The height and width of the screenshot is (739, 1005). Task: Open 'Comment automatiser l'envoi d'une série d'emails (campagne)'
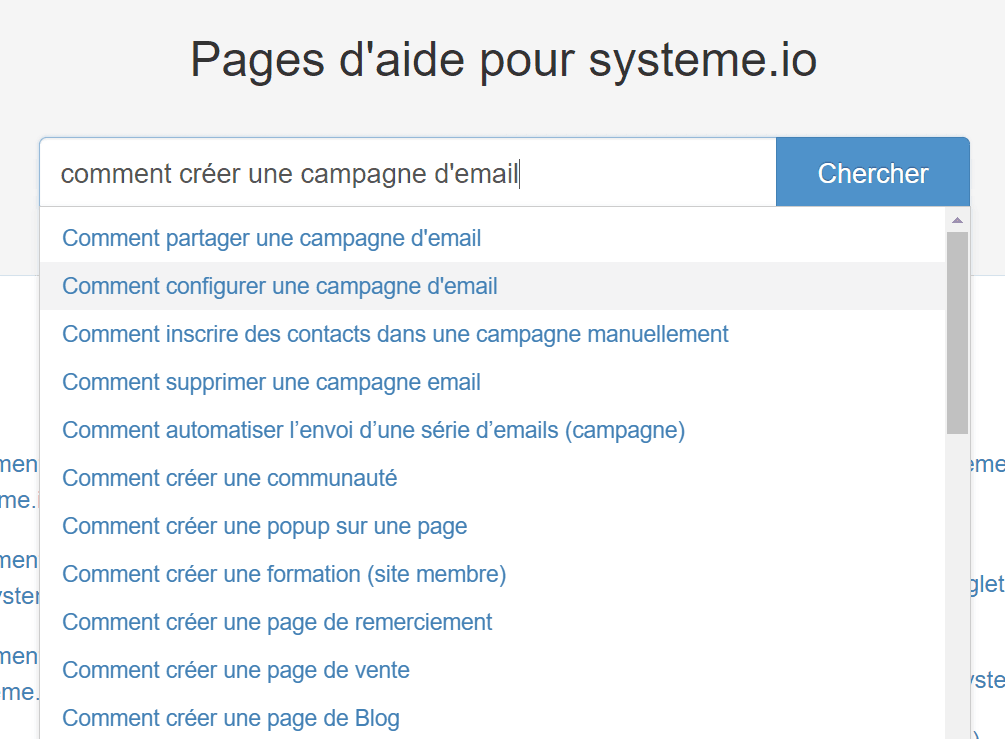492,430
